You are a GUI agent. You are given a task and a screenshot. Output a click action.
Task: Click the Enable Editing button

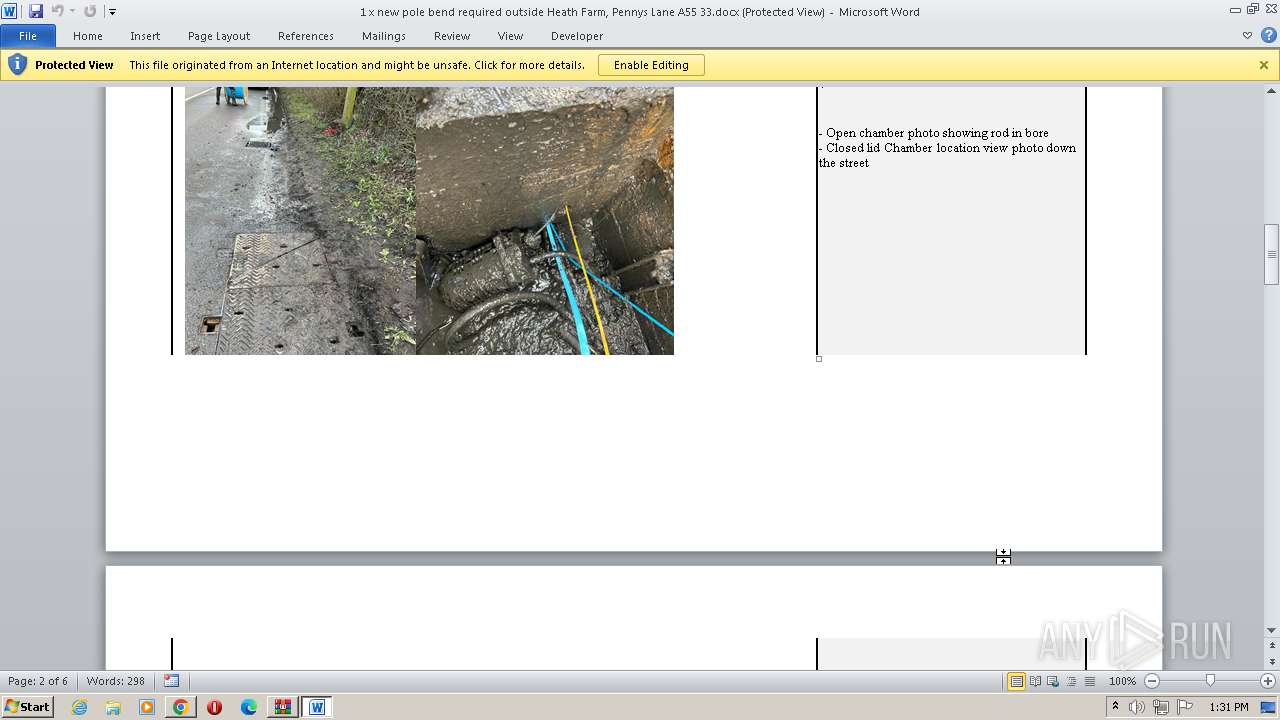[x=651, y=65]
